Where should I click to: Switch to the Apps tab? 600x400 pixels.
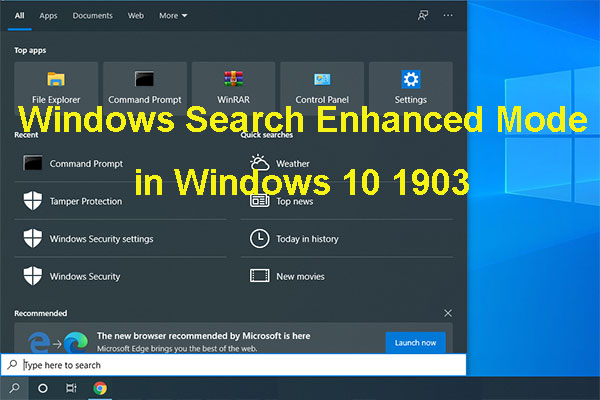point(48,16)
